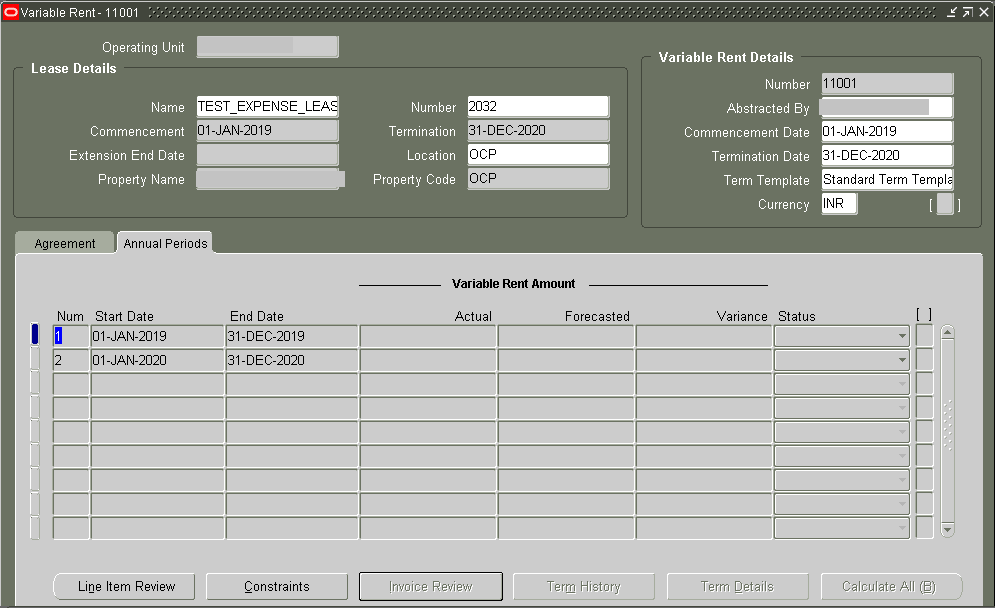
Task: Select the Currency field showing INR
Action: (838, 203)
